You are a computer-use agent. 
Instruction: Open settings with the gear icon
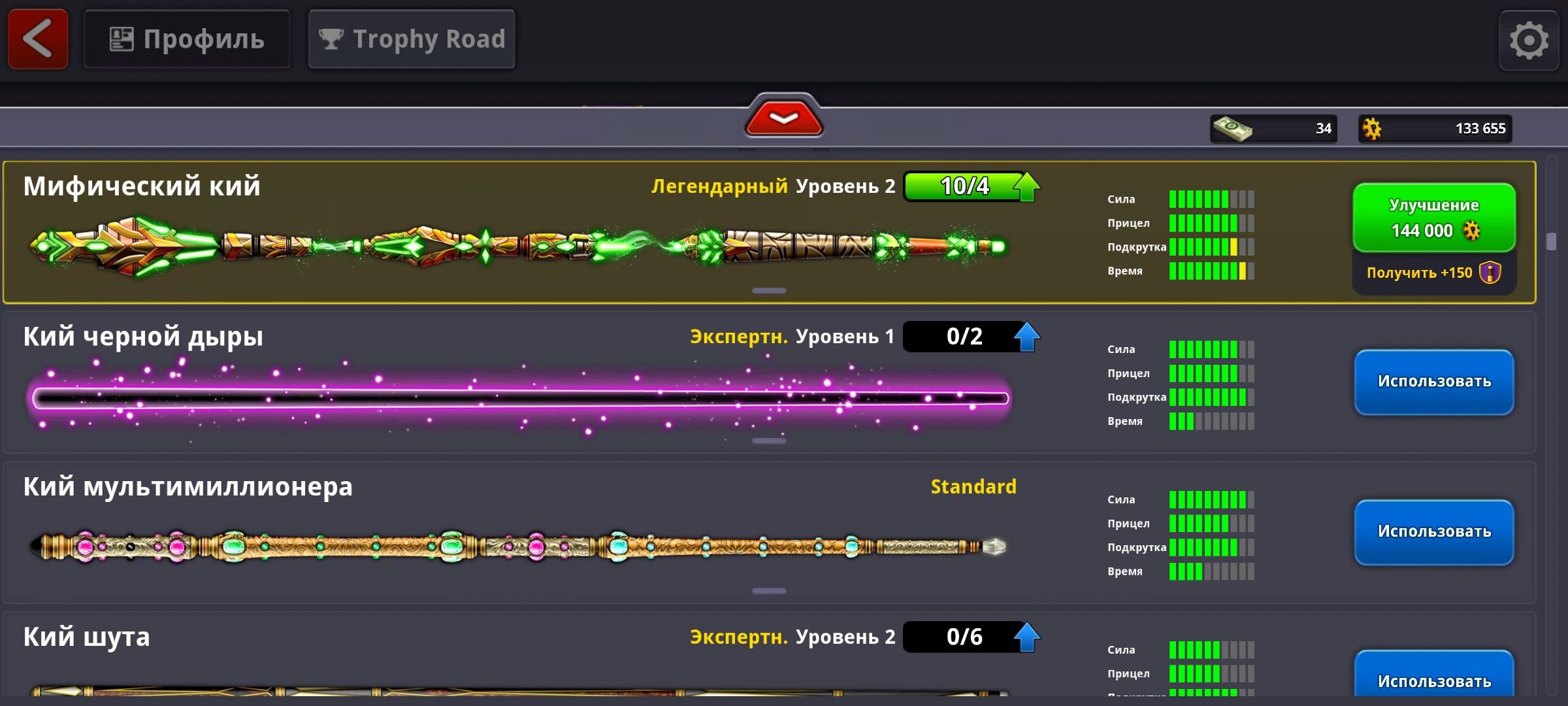coord(1529,41)
